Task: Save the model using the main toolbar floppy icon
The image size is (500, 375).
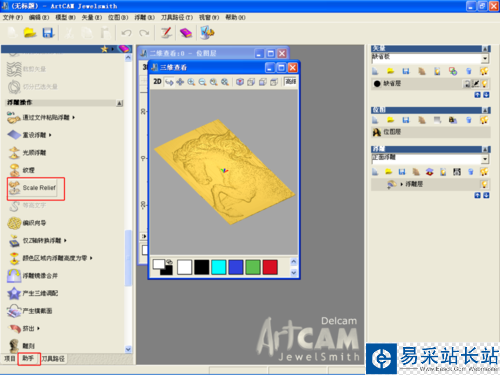Action: (48, 33)
